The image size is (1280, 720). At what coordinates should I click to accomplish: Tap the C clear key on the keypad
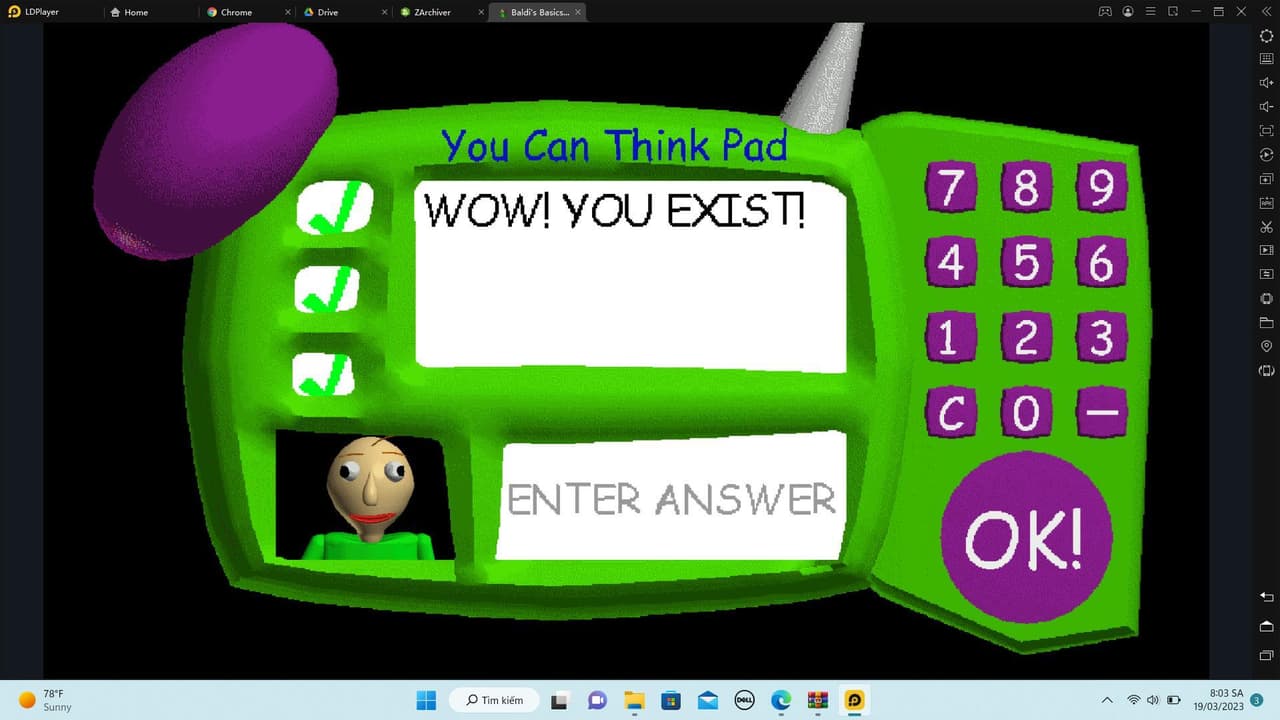[950, 412]
